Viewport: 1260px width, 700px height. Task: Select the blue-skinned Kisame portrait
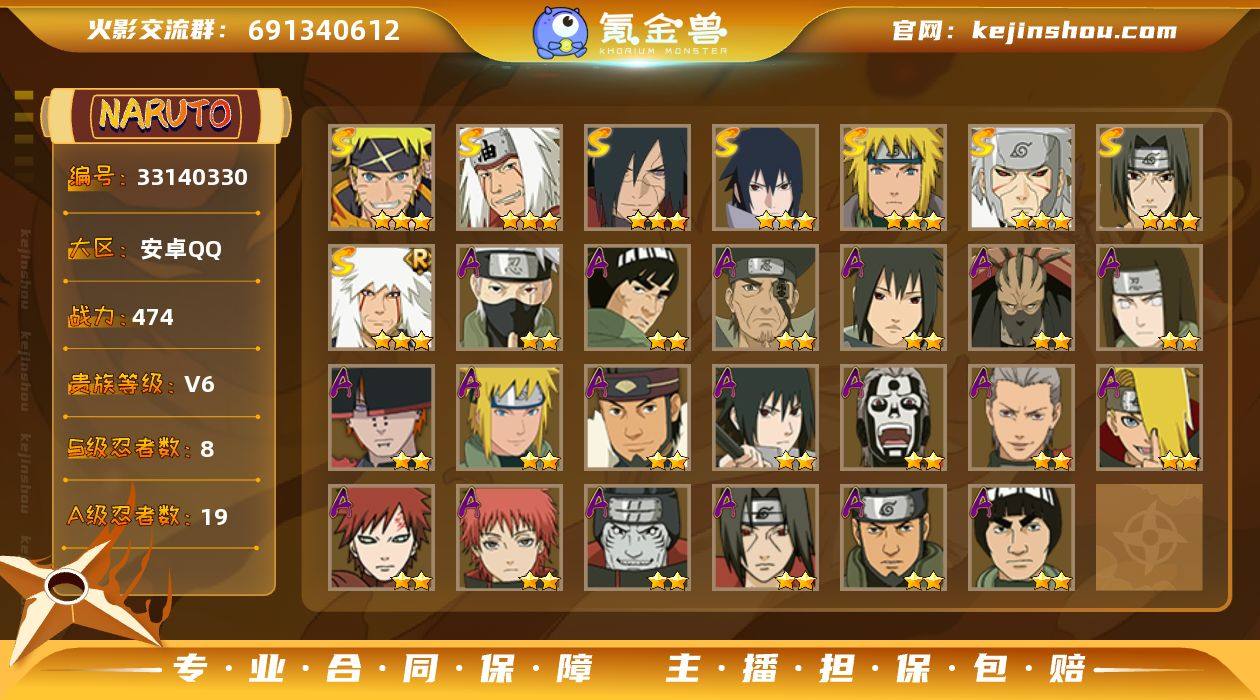tap(637, 538)
